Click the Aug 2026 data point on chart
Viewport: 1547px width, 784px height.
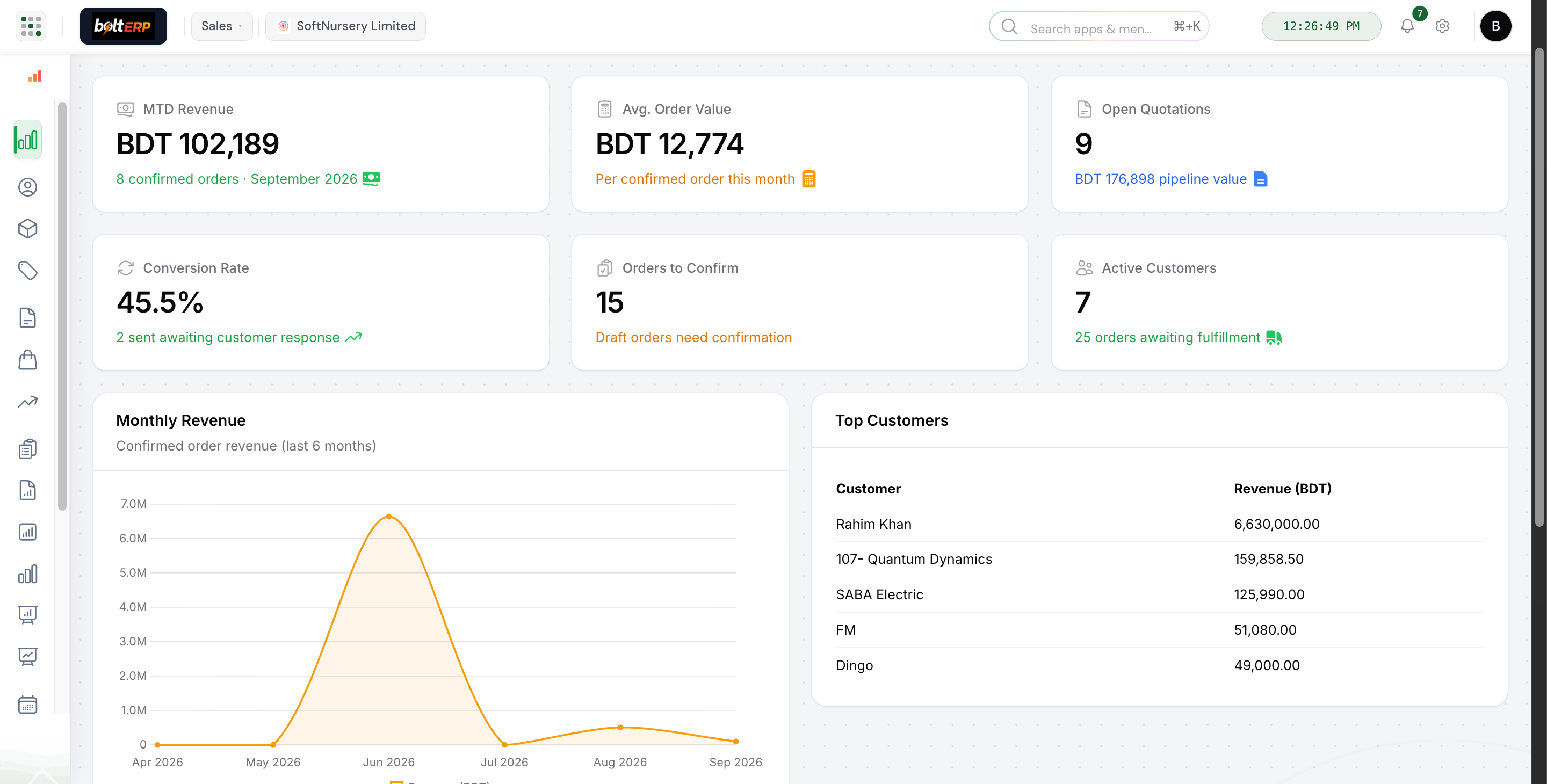coord(620,727)
